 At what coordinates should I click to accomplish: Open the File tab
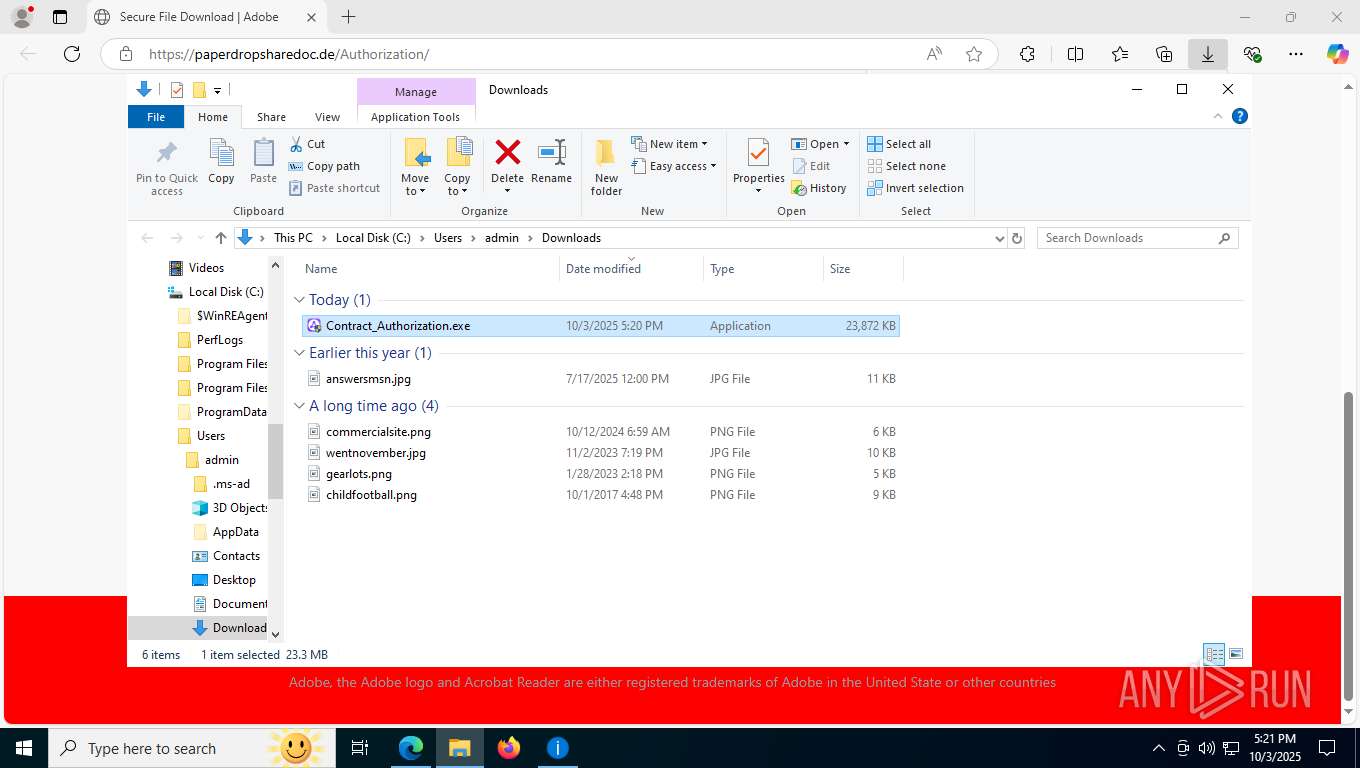coord(156,117)
